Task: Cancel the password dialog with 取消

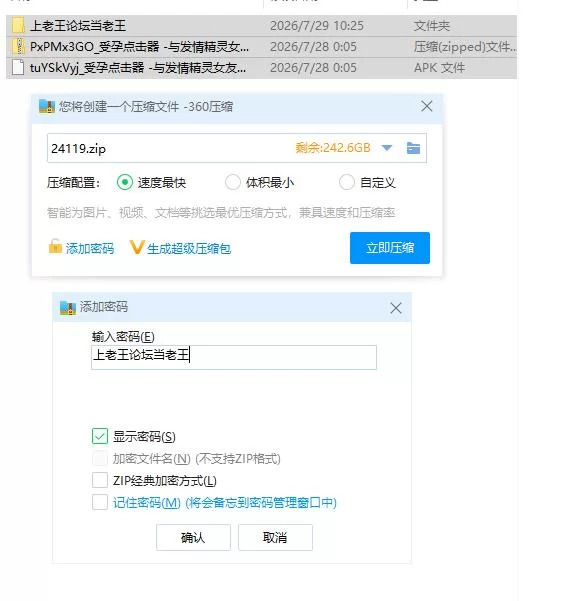Action: click(275, 537)
